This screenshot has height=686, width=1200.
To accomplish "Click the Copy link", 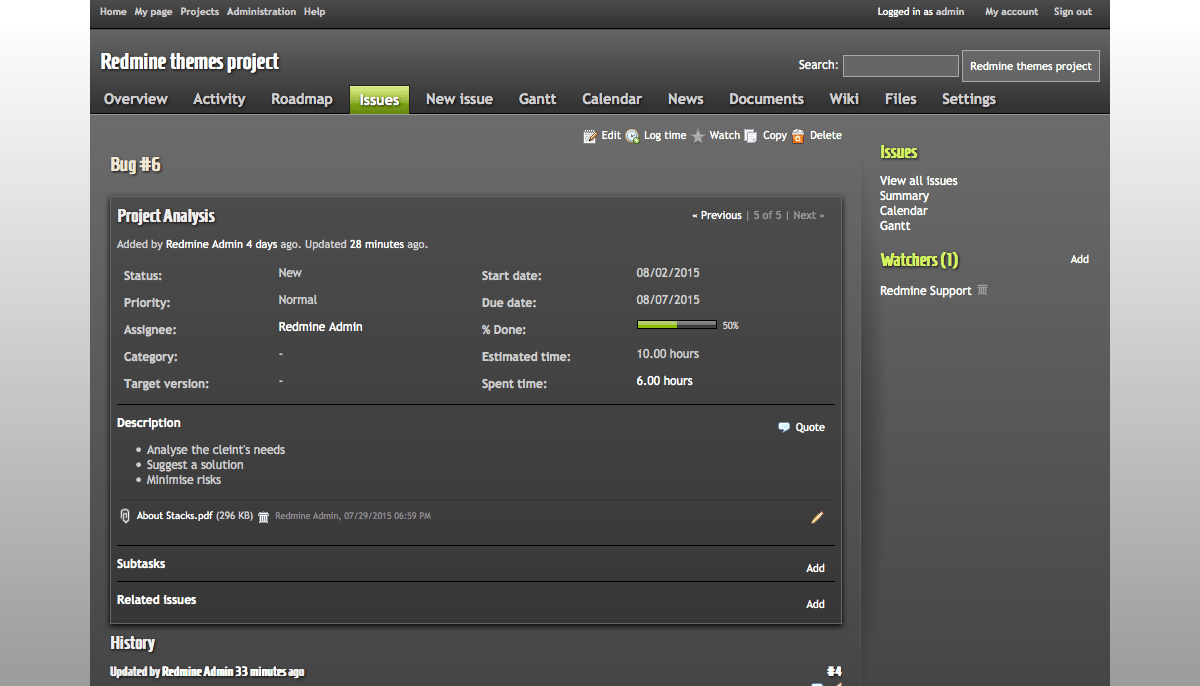I will click(x=775, y=136).
